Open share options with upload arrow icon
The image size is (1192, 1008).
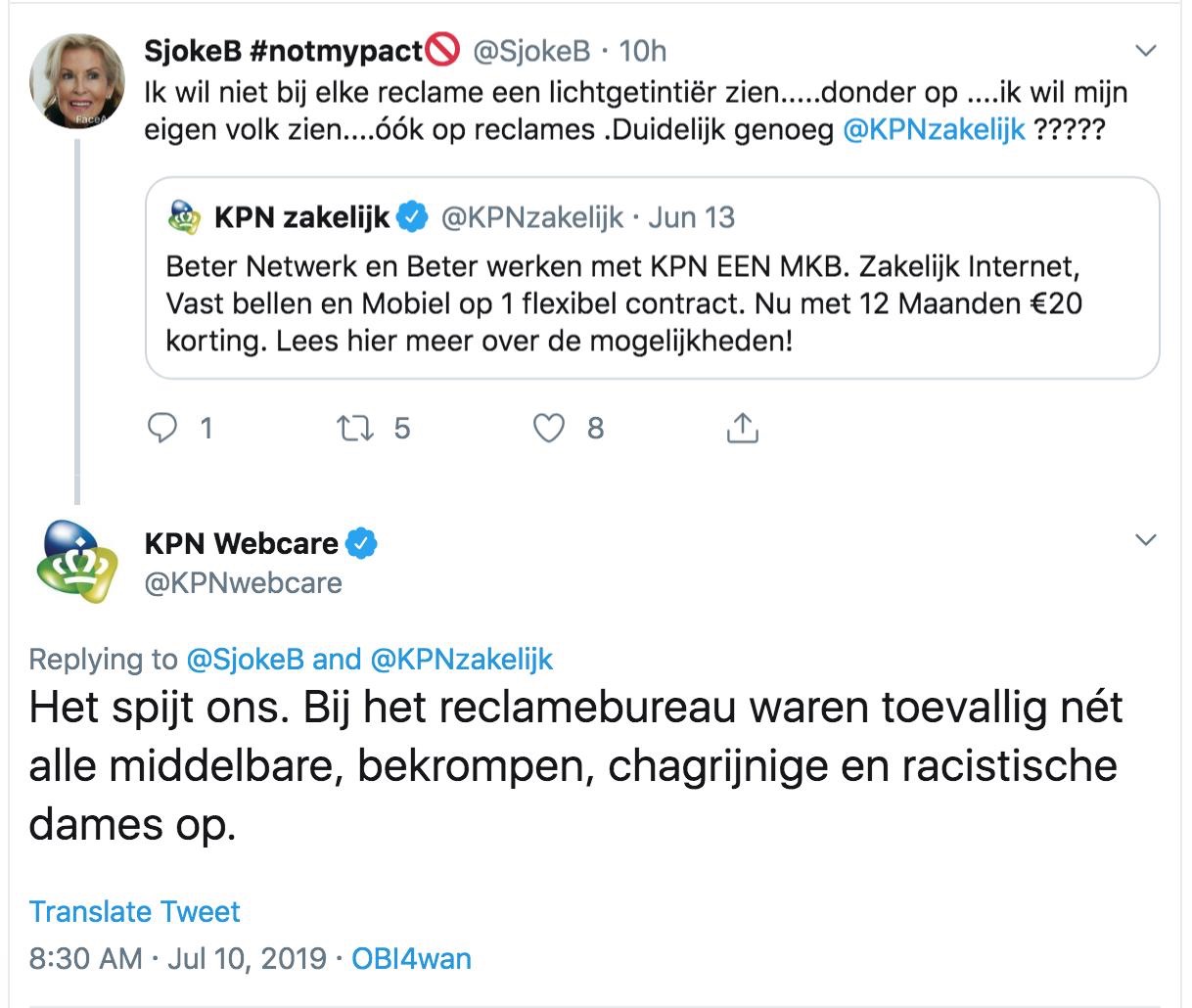[743, 428]
